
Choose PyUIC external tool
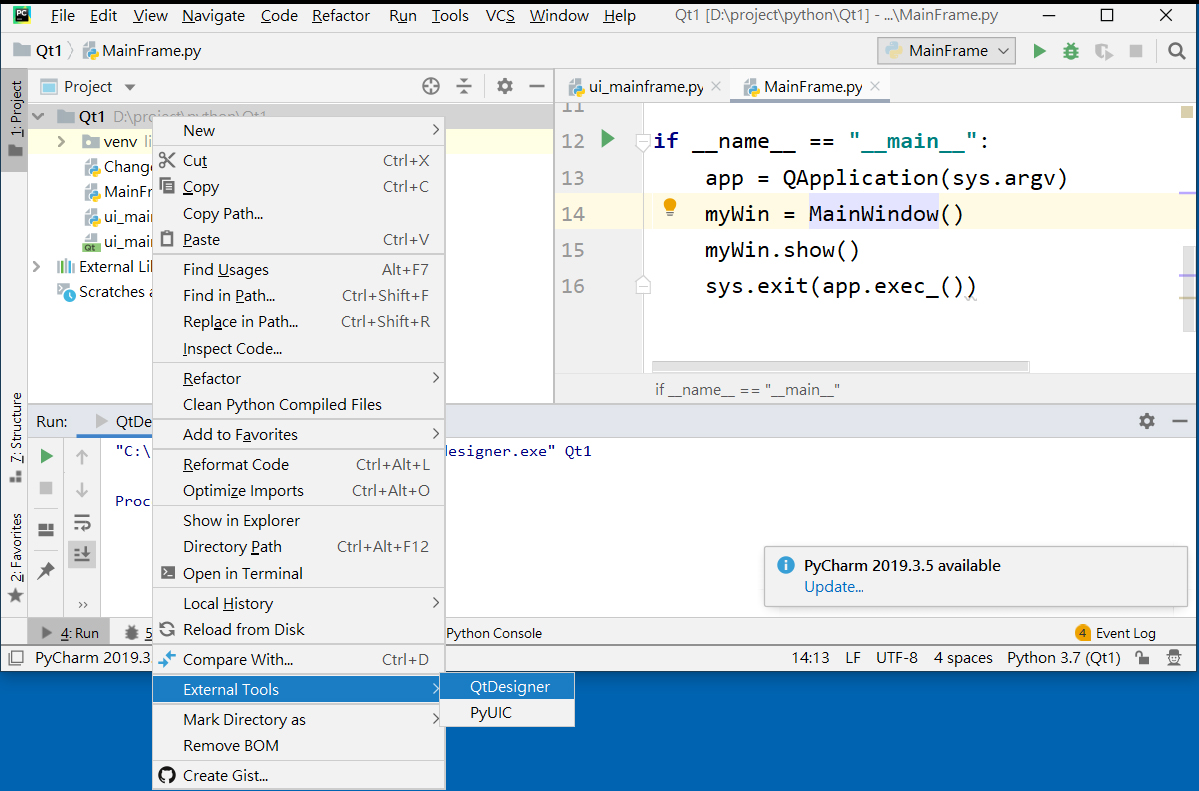[x=507, y=713]
